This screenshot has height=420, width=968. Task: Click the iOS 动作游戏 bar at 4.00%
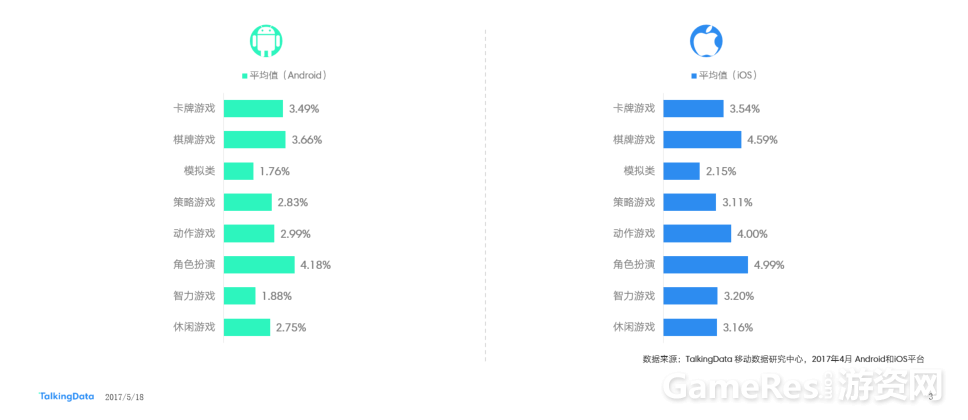click(x=698, y=233)
